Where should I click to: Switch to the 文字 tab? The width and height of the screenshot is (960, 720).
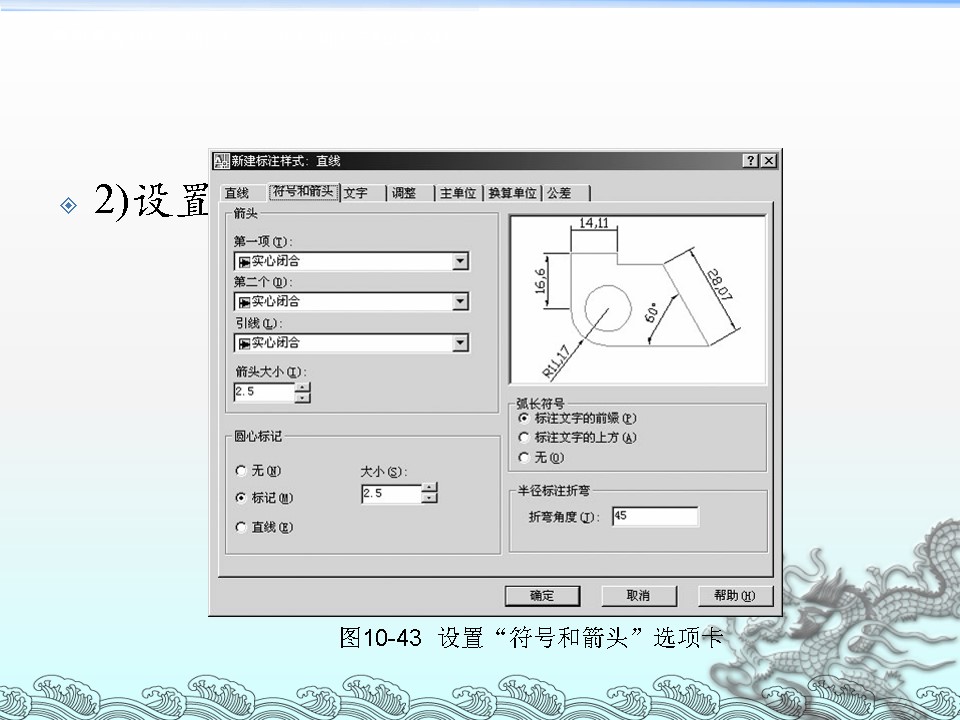tap(356, 193)
